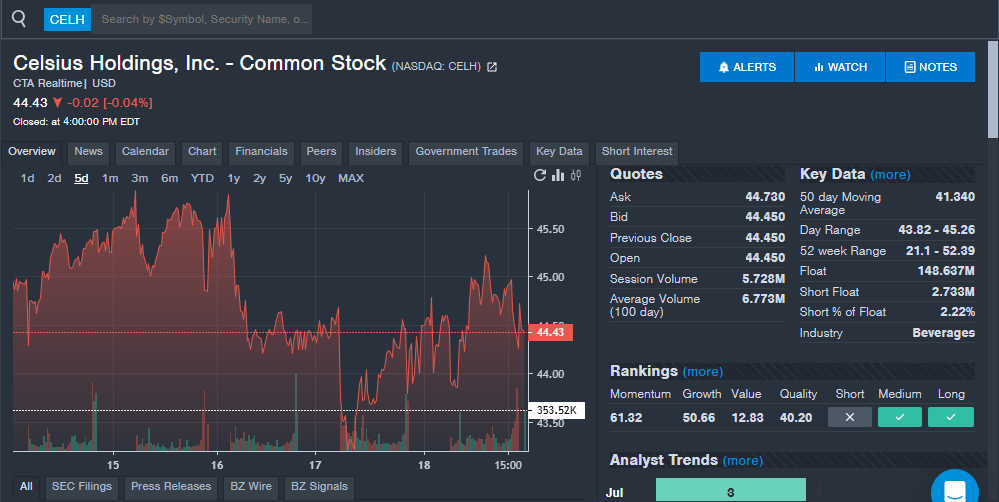Open the Government Trades tab
Image resolution: width=999 pixels, height=502 pixels.
(466, 152)
